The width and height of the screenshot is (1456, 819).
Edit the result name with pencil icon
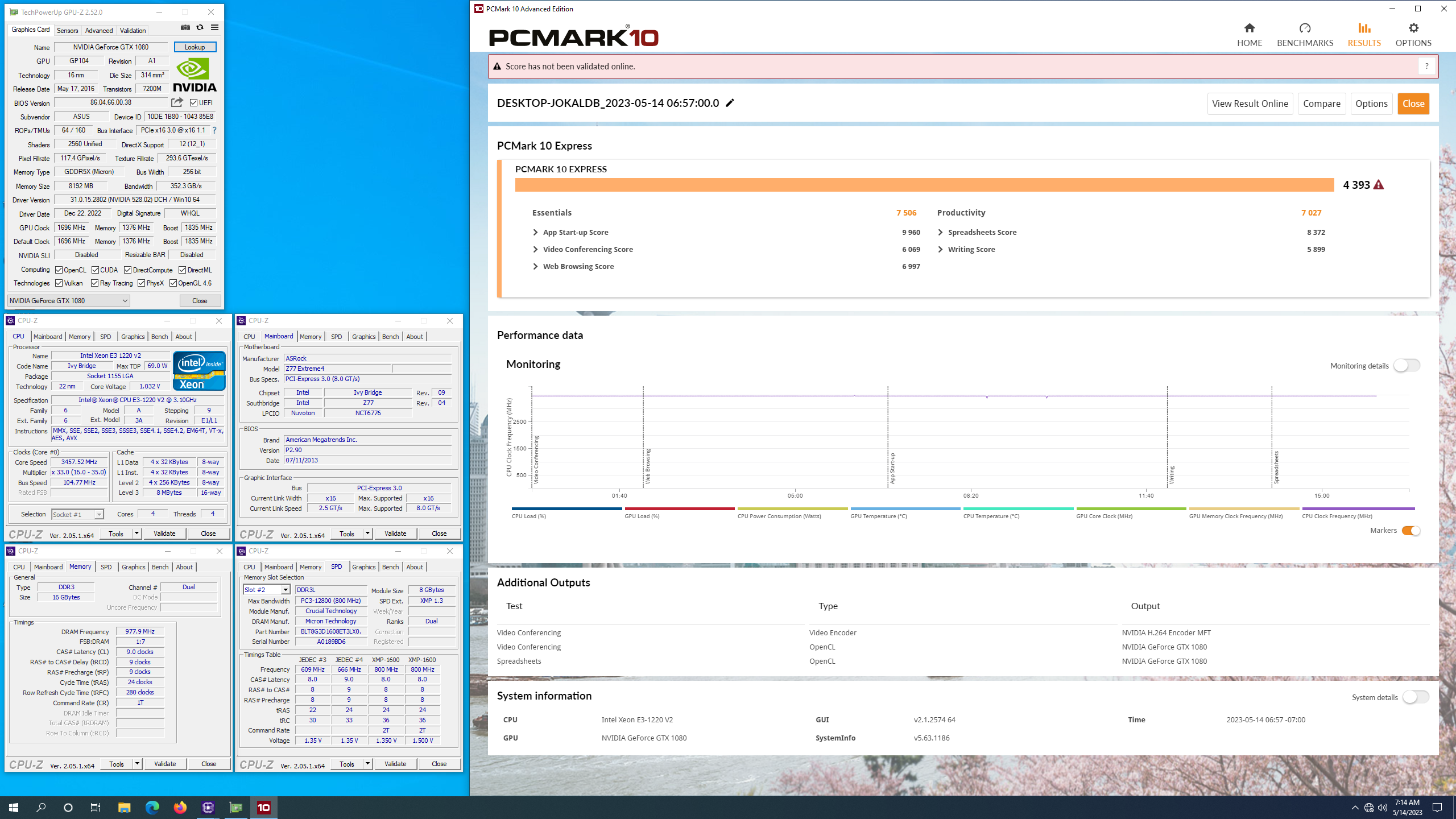pos(730,103)
